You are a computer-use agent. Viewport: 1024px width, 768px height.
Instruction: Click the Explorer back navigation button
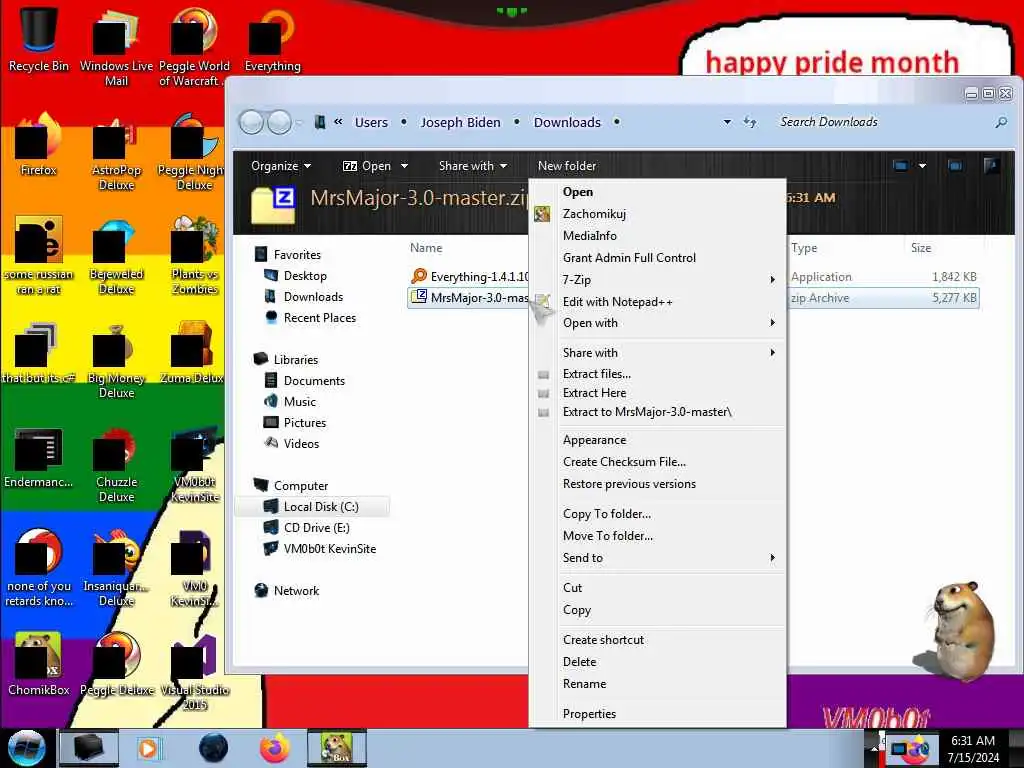click(251, 122)
